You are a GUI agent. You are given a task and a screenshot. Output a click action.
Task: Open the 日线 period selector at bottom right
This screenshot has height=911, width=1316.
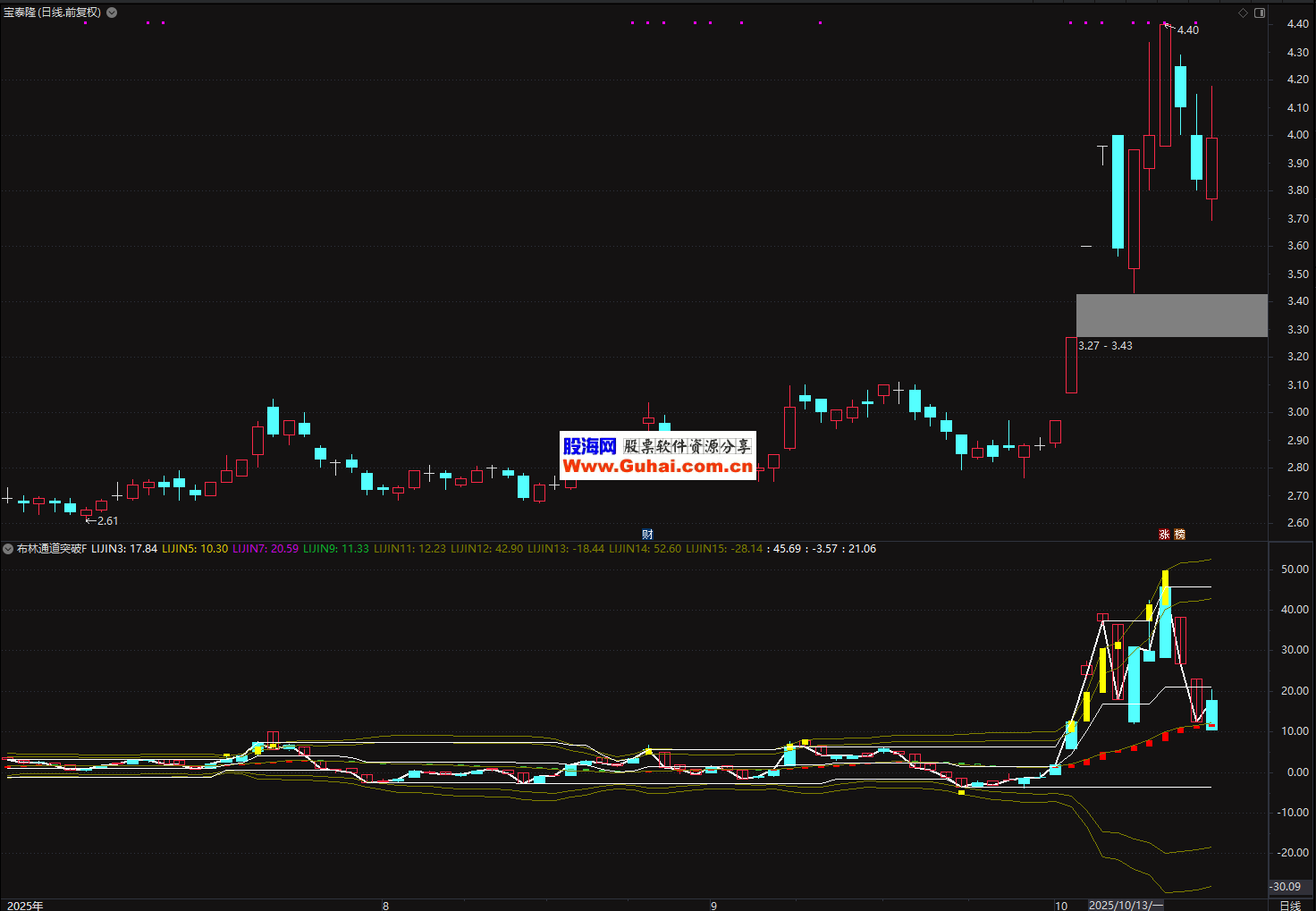click(x=1289, y=906)
